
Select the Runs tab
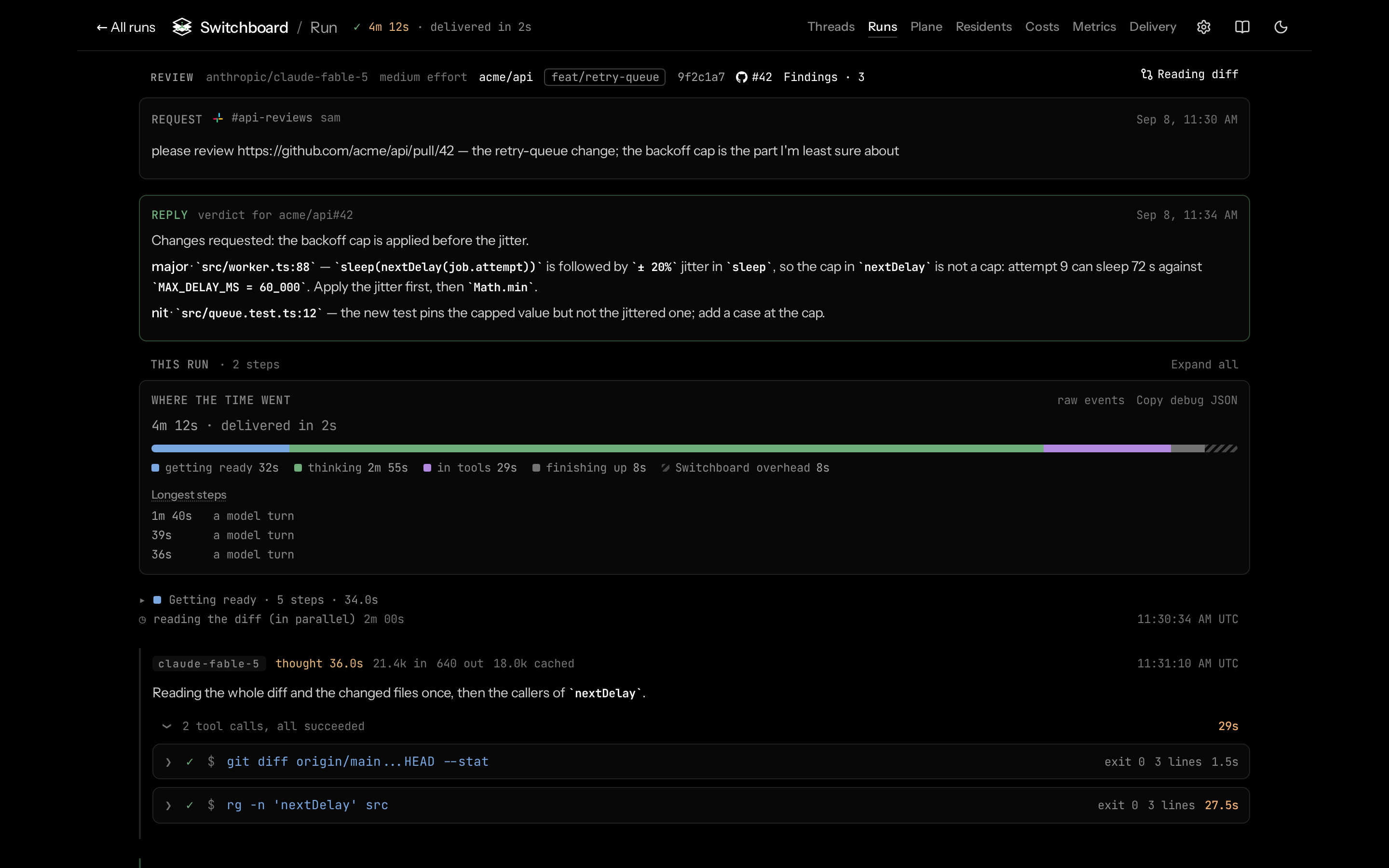coord(882,27)
